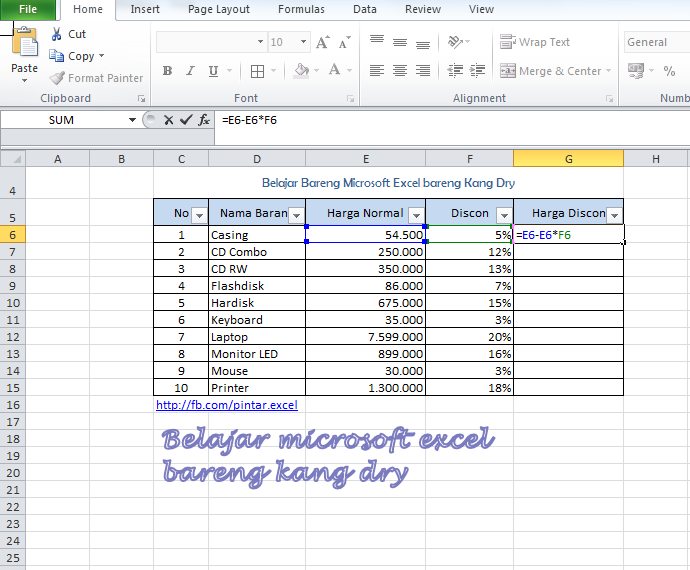Click the Select All corner button
The width and height of the screenshot is (690, 570).
pyautogui.click(x=13, y=158)
